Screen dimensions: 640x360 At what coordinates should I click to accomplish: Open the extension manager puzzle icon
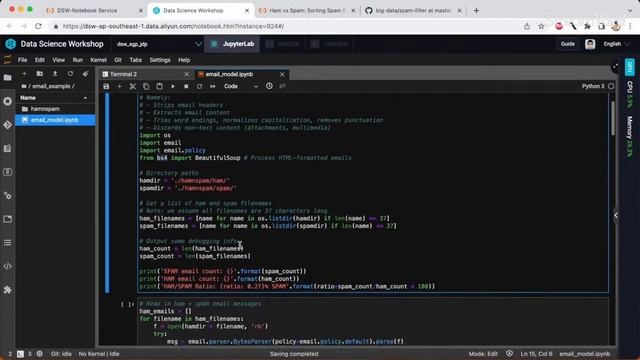point(7,290)
